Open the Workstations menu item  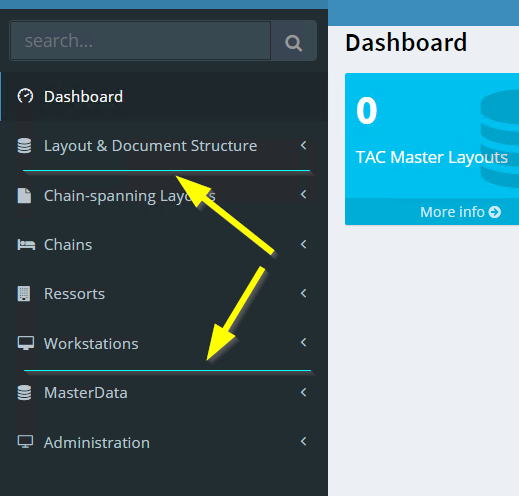tap(164, 343)
